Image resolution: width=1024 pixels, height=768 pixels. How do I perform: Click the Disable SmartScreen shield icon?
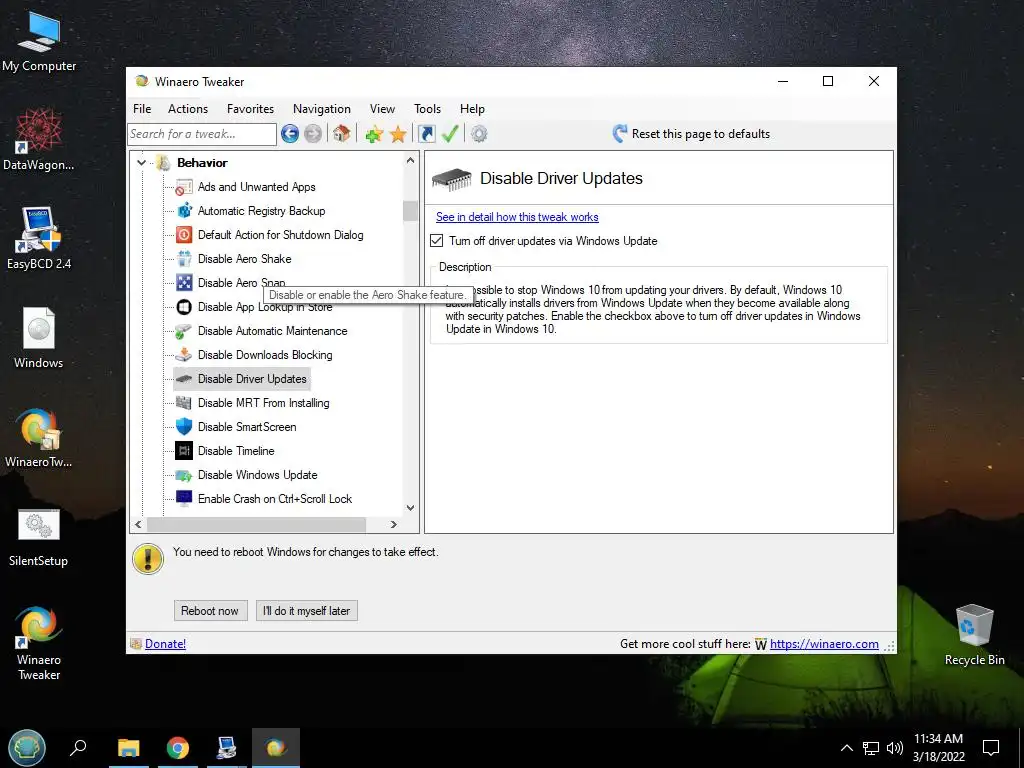coord(184,426)
